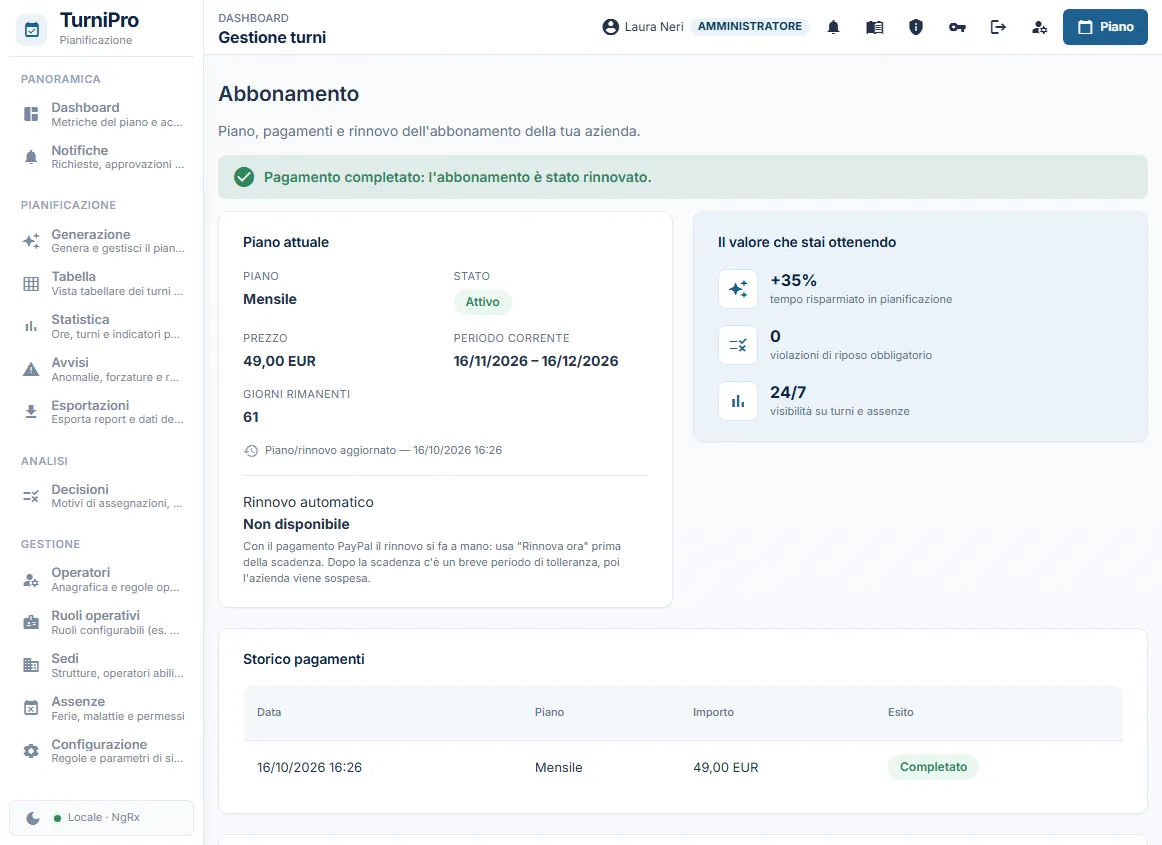
Task: Click the Esportazioni download icon
Action: (31, 412)
